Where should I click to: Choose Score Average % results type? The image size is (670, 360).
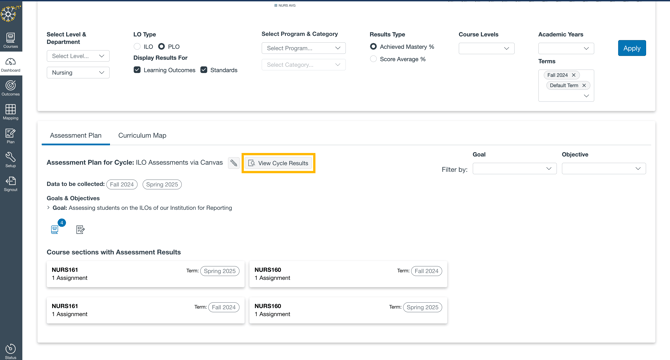tap(373, 59)
